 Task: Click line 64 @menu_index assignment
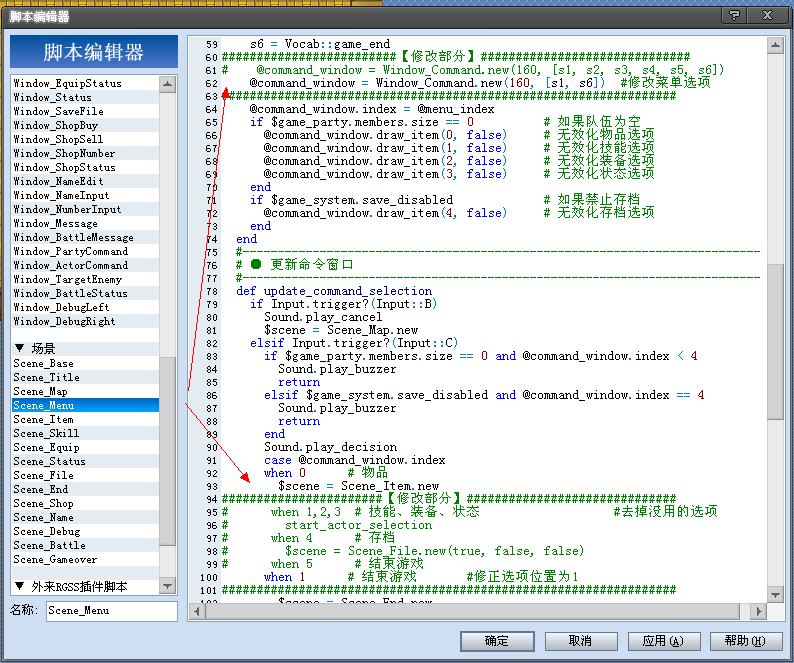click(372, 109)
